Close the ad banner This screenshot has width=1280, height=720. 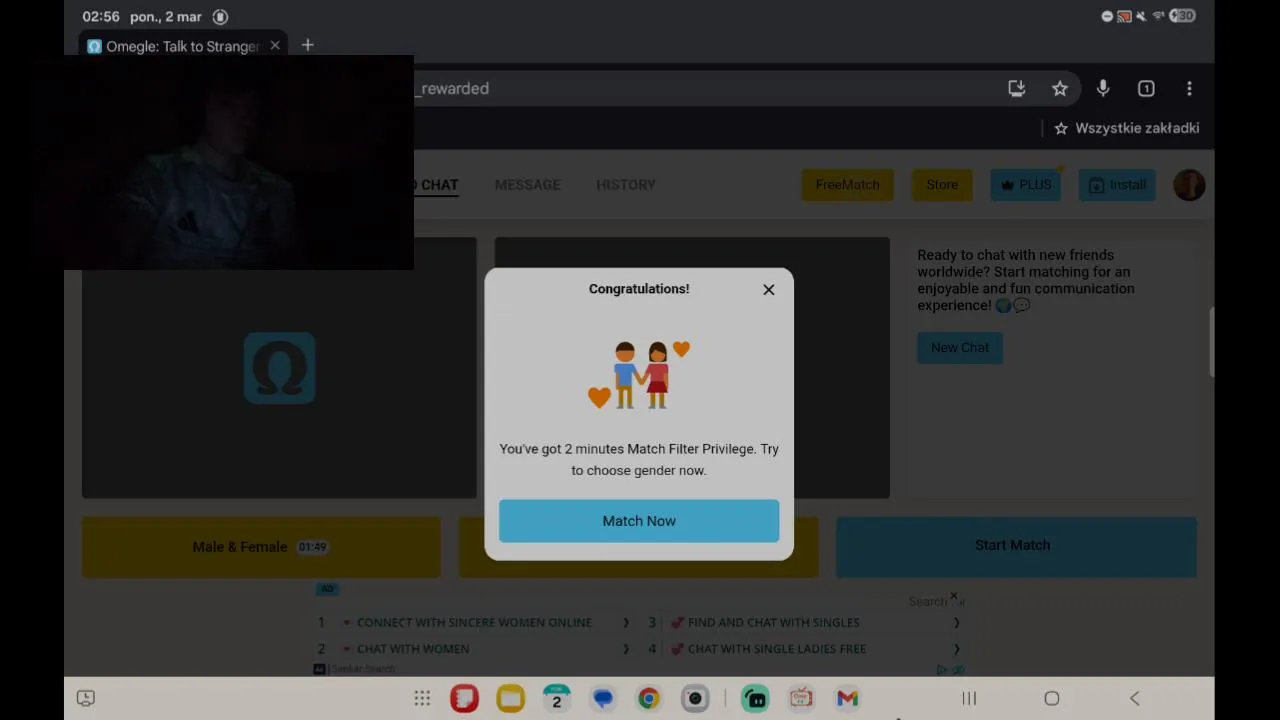(954, 597)
